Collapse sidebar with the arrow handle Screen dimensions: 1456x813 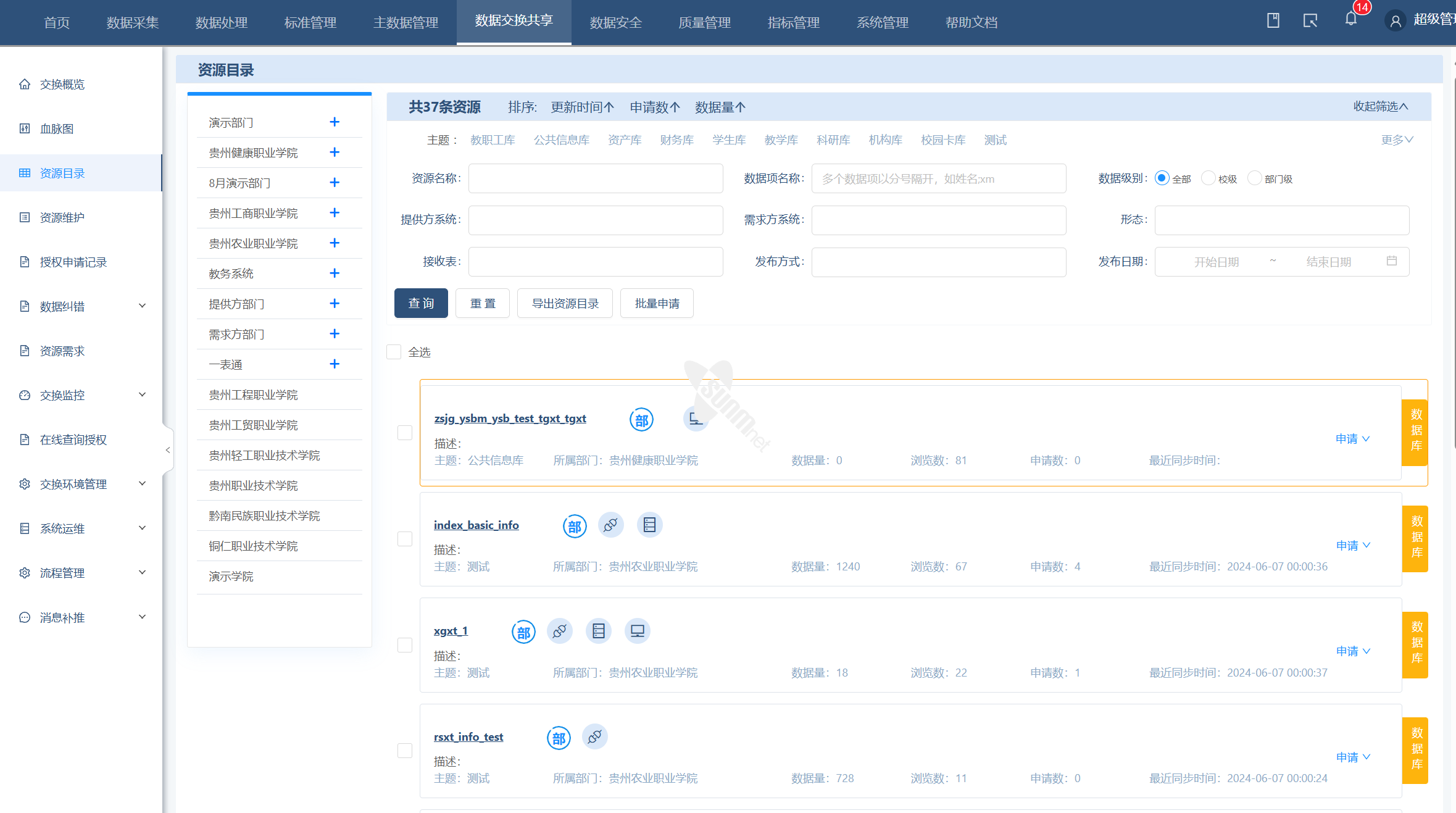click(x=167, y=450)
